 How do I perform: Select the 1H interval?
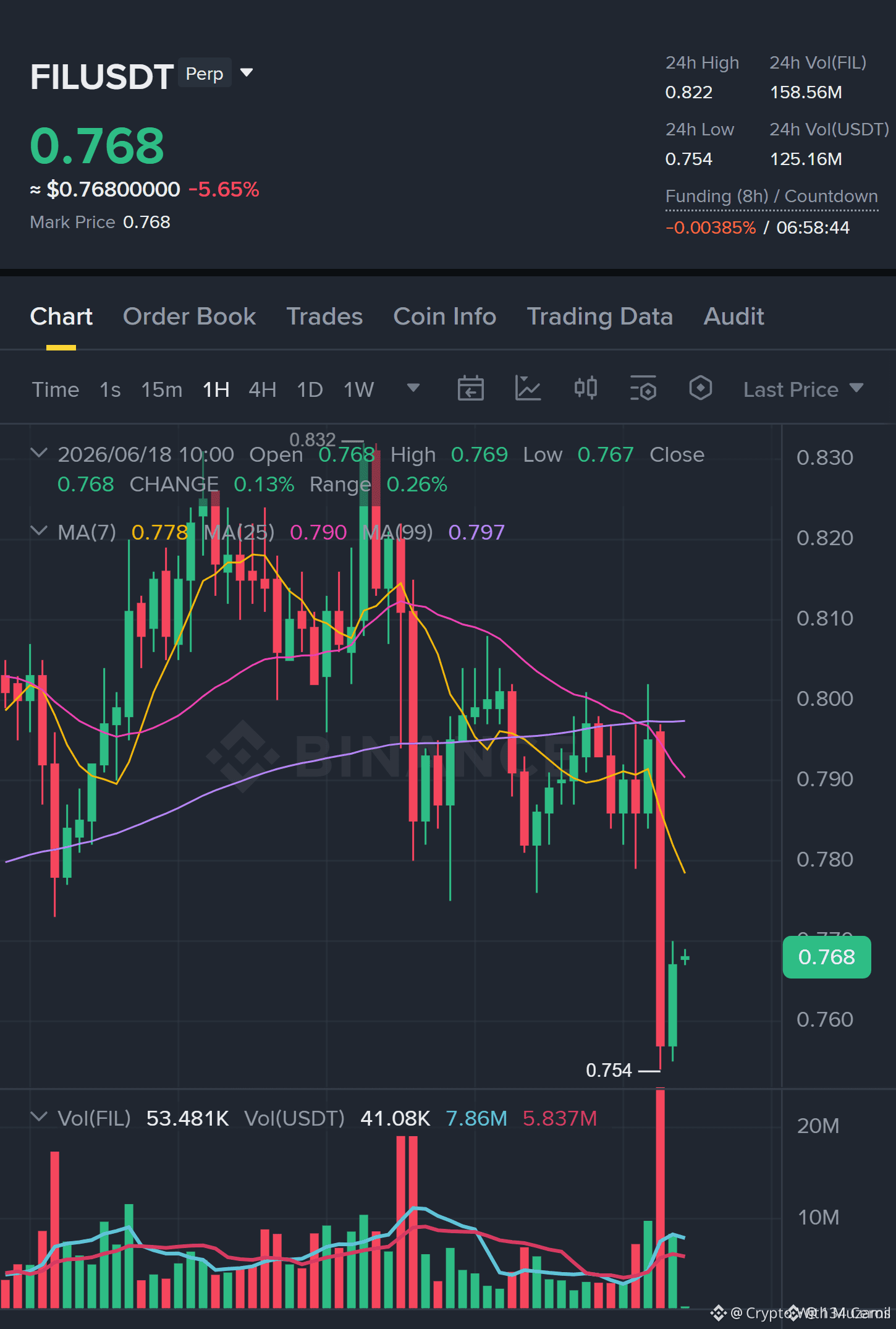(216, 389)
